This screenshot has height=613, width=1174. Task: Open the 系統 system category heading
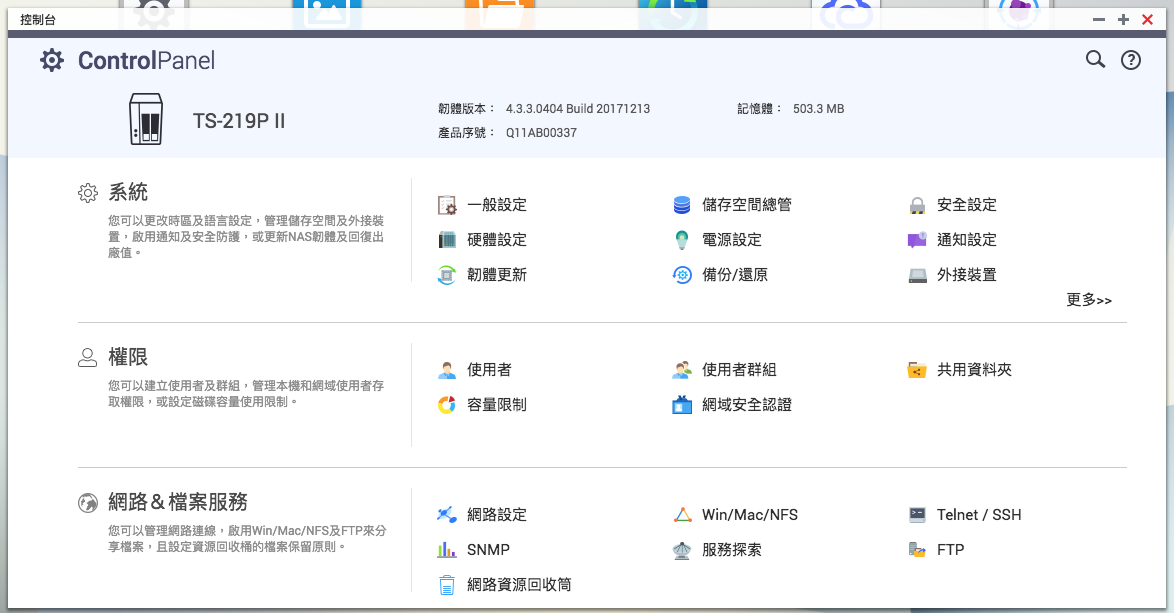pos(128,192)
